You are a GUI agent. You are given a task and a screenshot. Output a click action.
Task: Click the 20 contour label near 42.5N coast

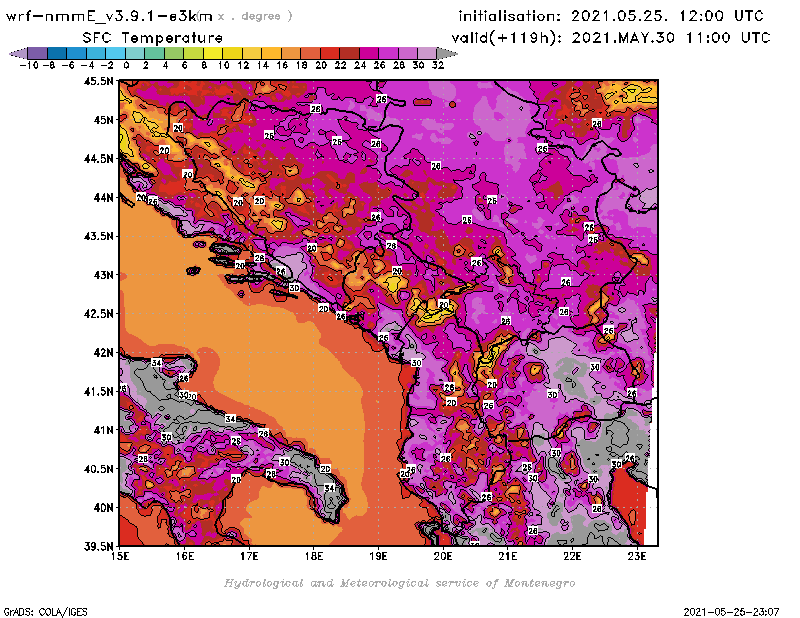coord(323,309)
